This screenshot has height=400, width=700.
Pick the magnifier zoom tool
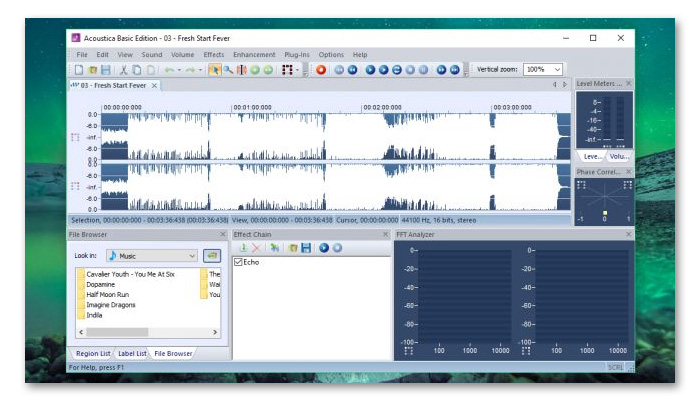pyautogui.click(x=228, y=70)
